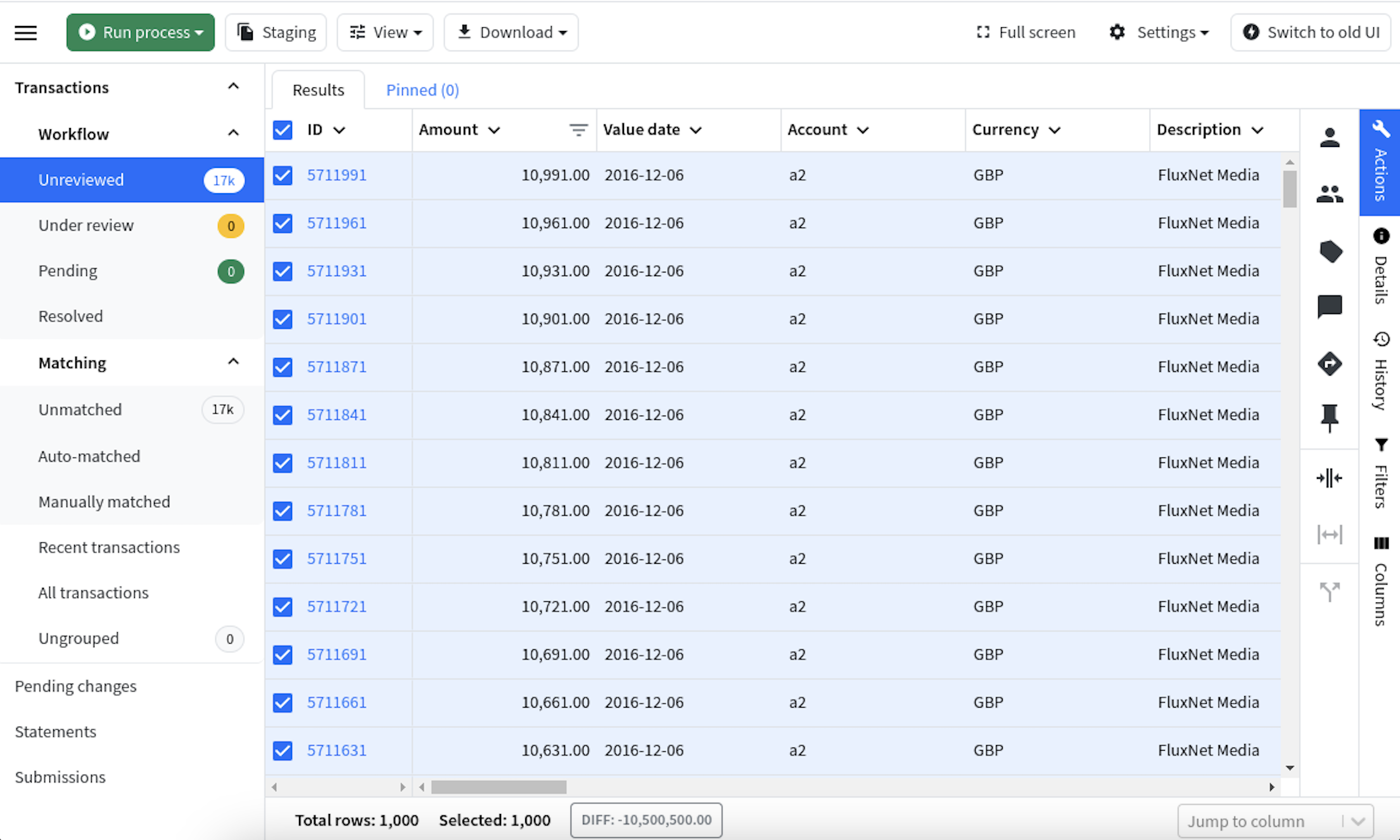Pin selected transactions with the pin icon
Viewport: 1400px width, 840px height.
coord(1330,418)
